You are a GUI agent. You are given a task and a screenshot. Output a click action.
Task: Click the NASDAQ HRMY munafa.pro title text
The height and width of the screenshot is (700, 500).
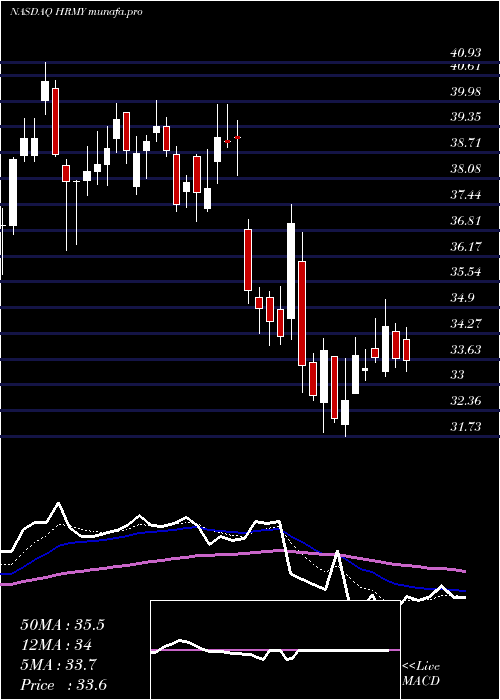76,12
